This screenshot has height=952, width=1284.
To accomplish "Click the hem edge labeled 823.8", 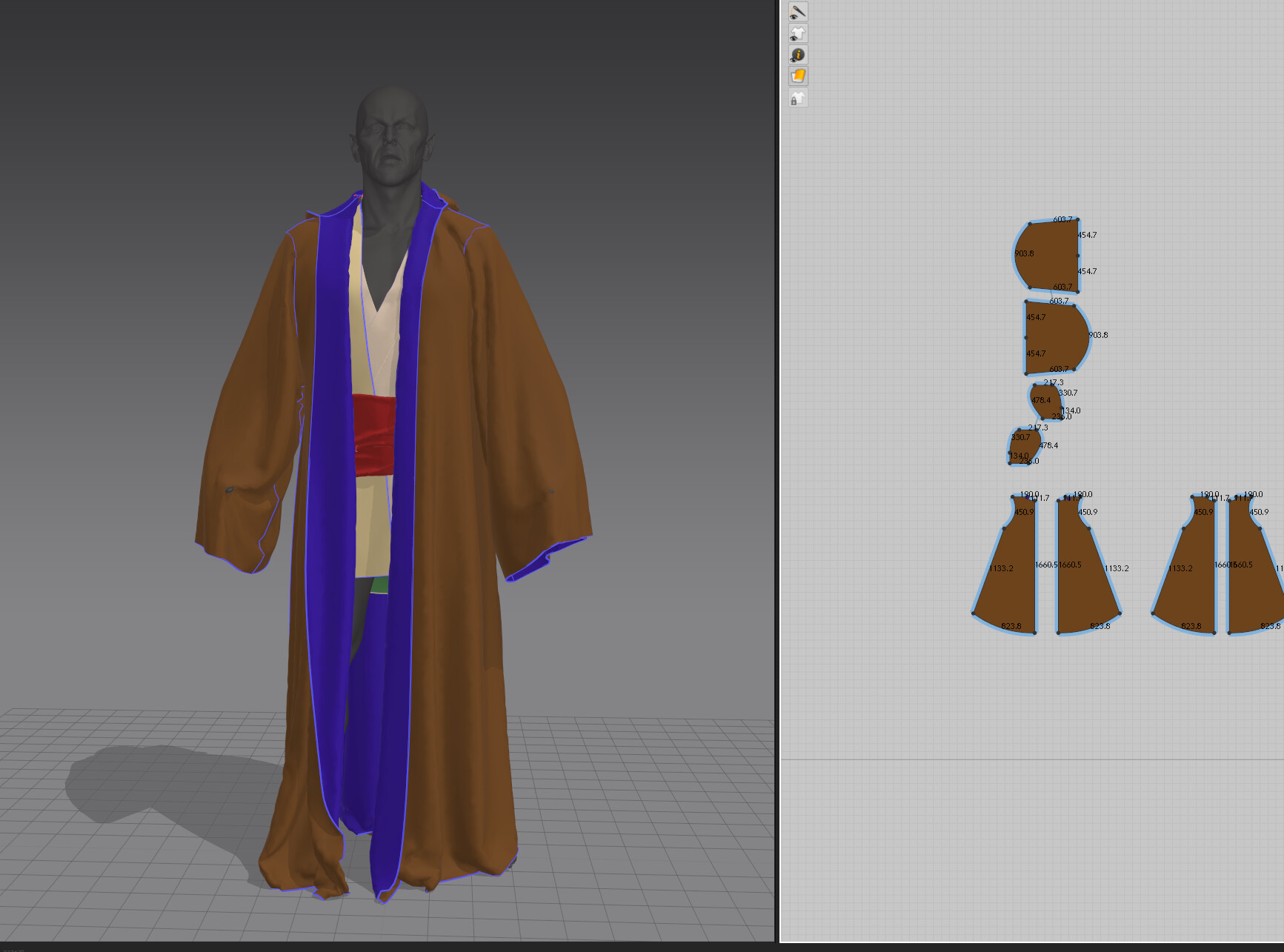I will tap(1013, 628).
